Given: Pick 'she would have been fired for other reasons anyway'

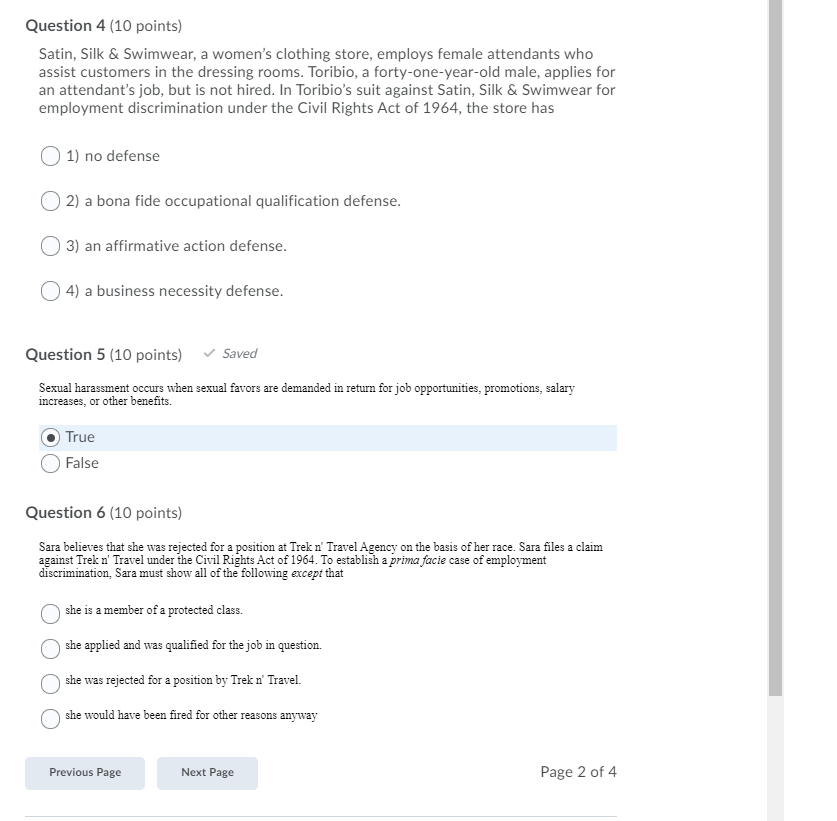Looking at the screenshot, I should click(50, 718).
